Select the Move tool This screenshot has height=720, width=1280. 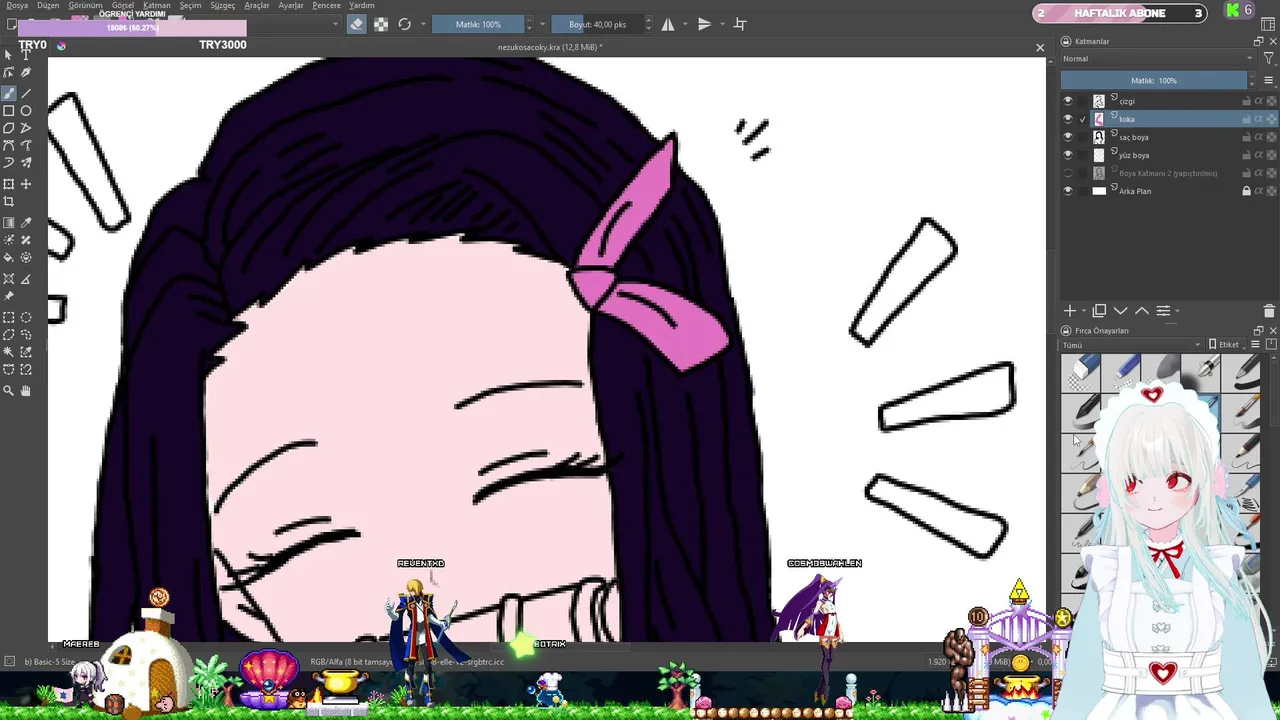point(26,184)
